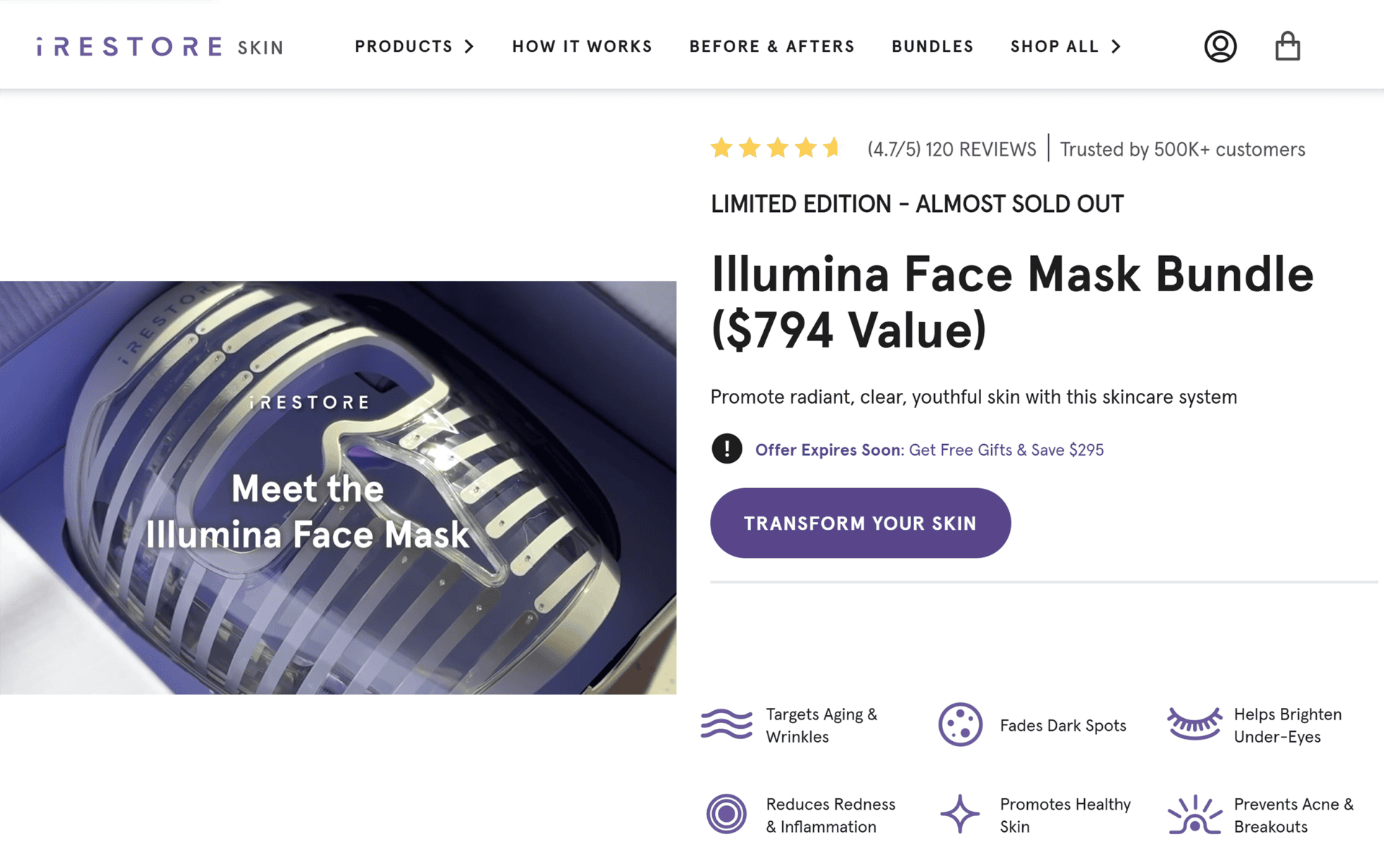Expand the Products menu chevron
Viewport: 1384px width, 868px height.
click(469, 47)
